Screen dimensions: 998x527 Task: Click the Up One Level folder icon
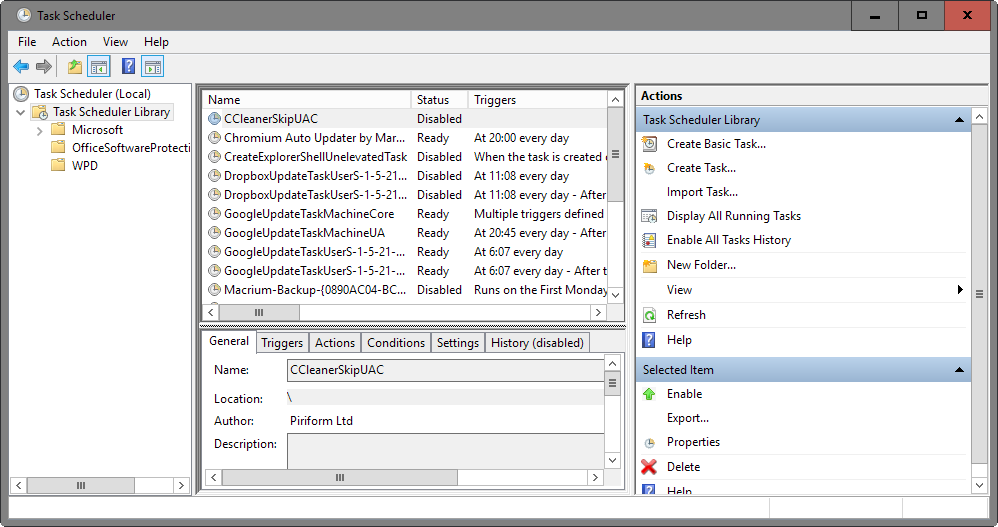pyautogui.click(x=74, y=67)
